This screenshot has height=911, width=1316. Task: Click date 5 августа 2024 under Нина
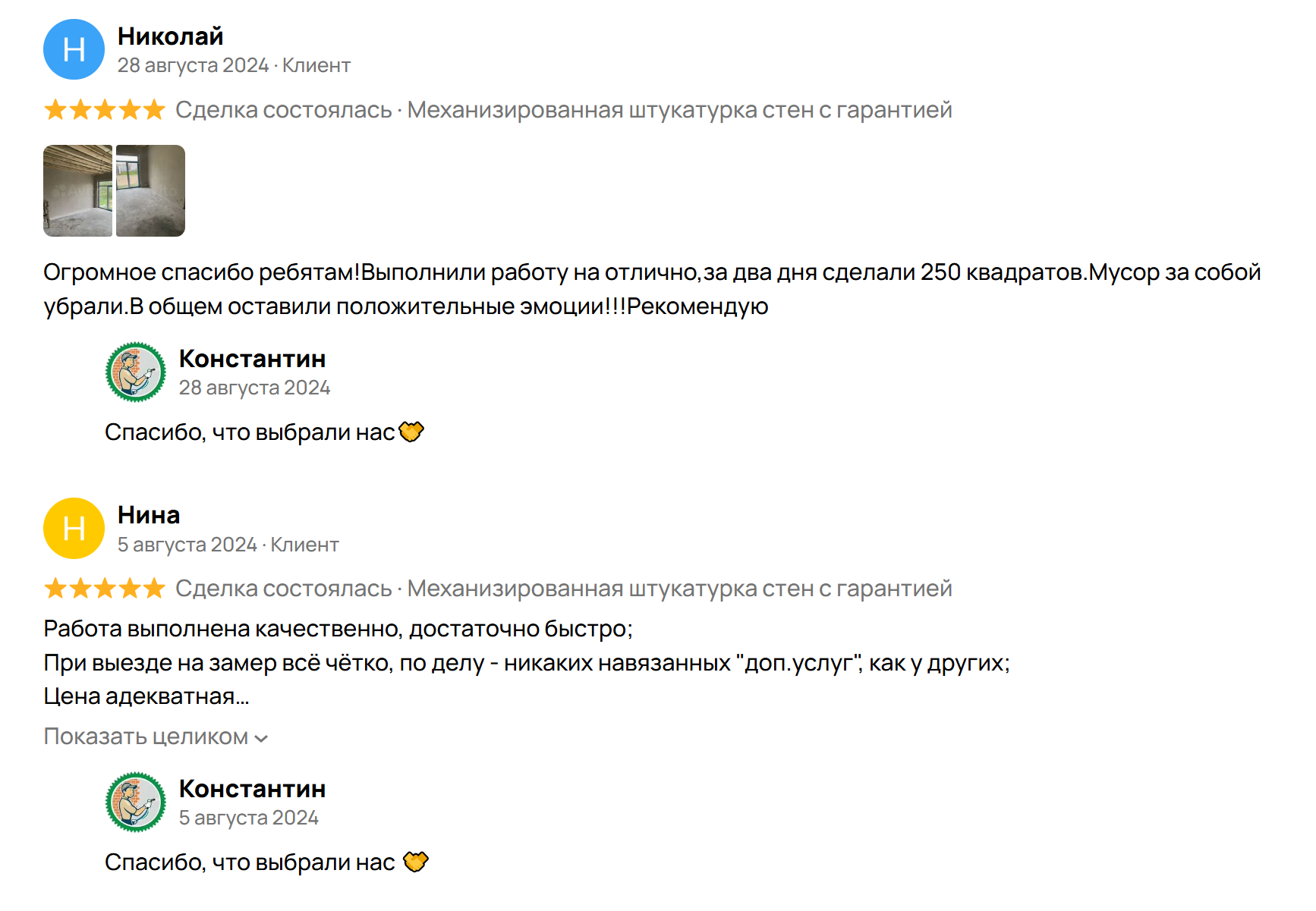187,545
